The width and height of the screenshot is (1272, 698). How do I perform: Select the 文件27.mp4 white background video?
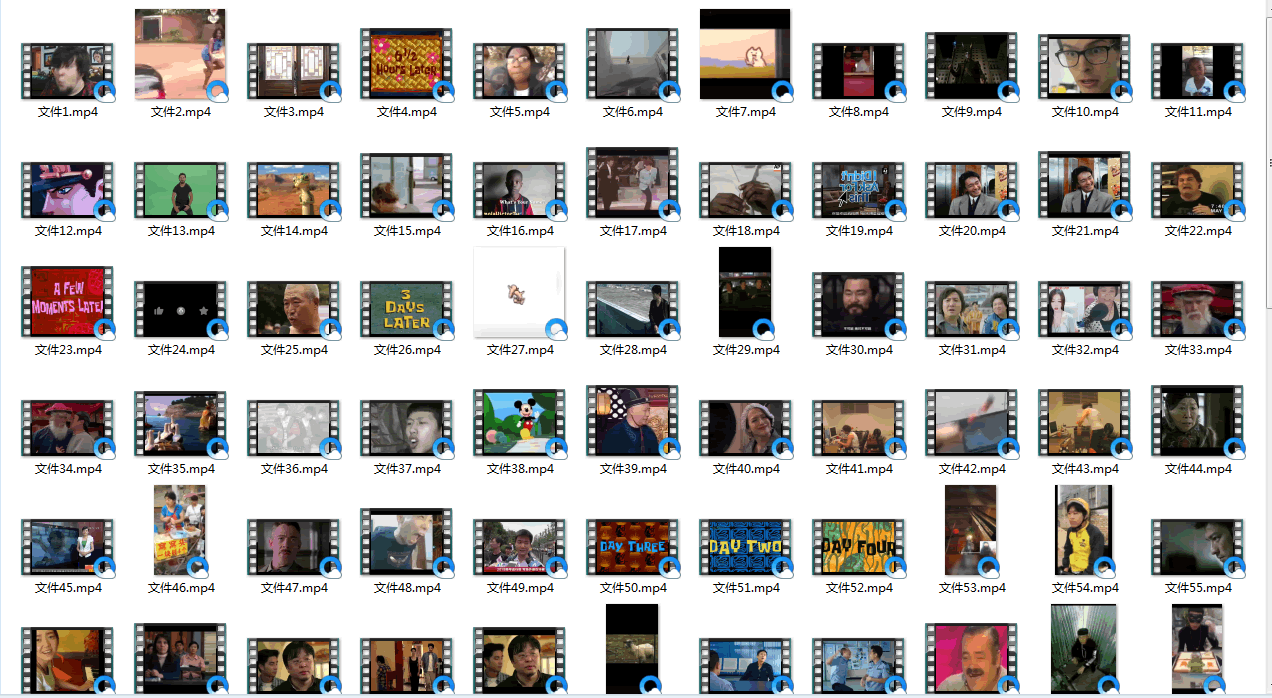tap(519, 293)
